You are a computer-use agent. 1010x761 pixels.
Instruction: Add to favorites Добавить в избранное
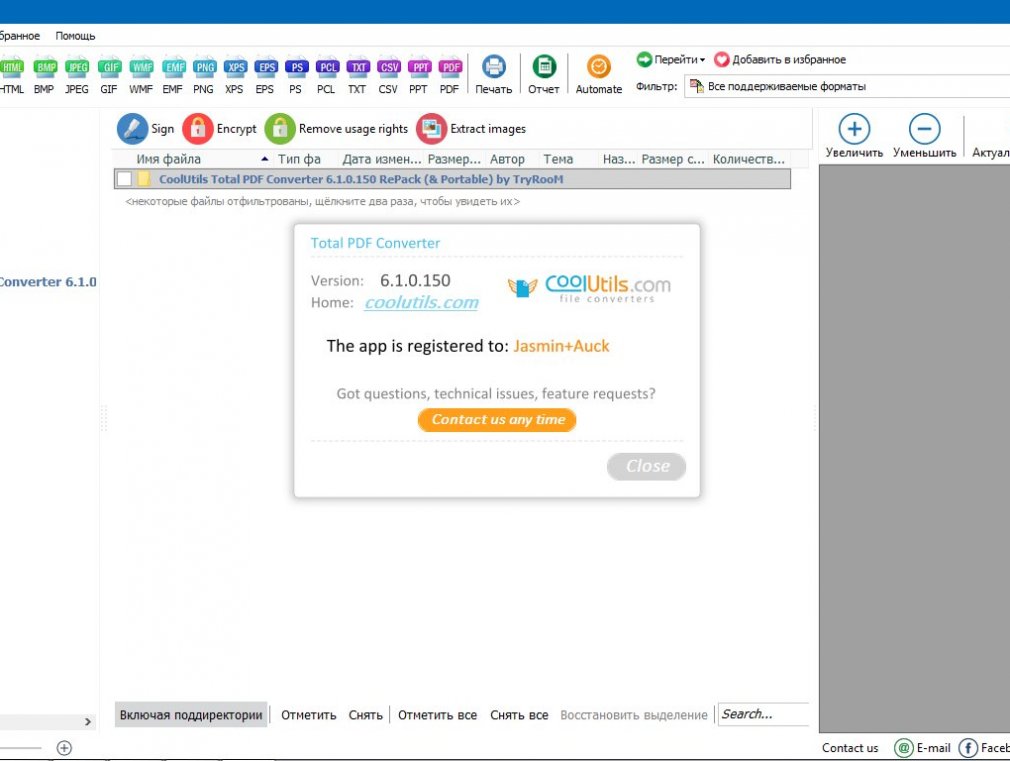[780, 59]
